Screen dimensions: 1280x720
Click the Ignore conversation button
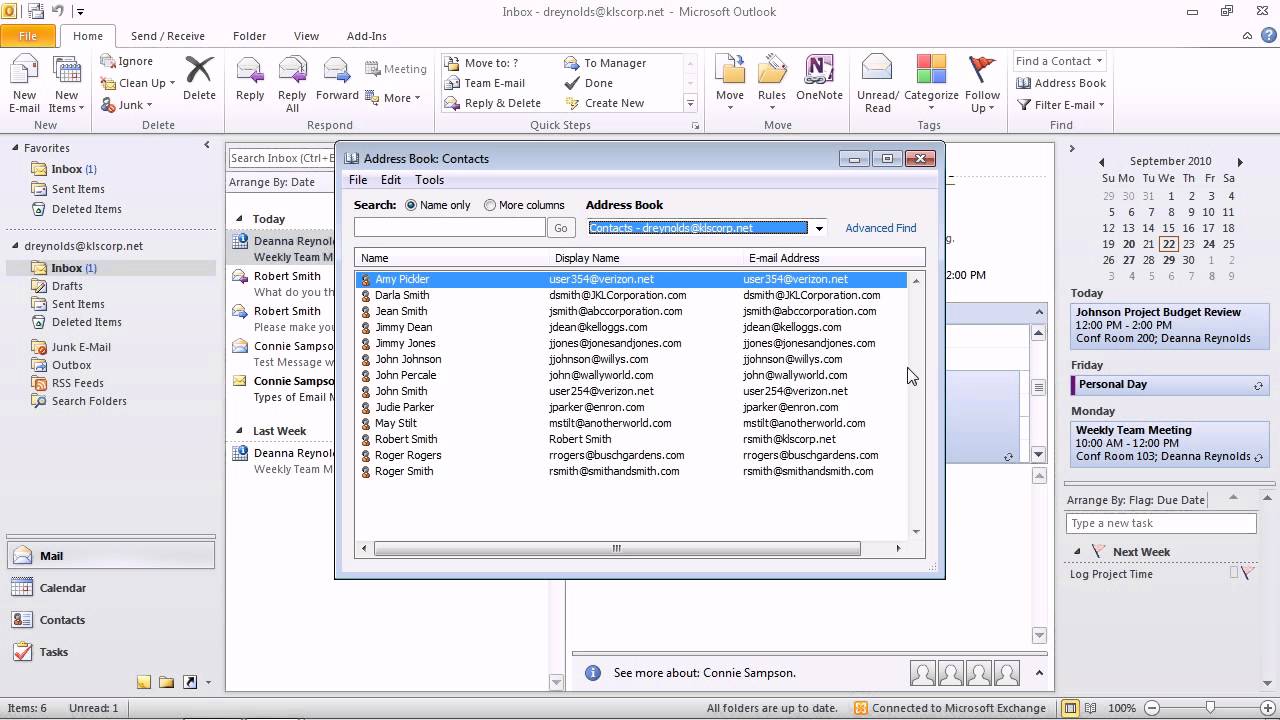[127, 61]
